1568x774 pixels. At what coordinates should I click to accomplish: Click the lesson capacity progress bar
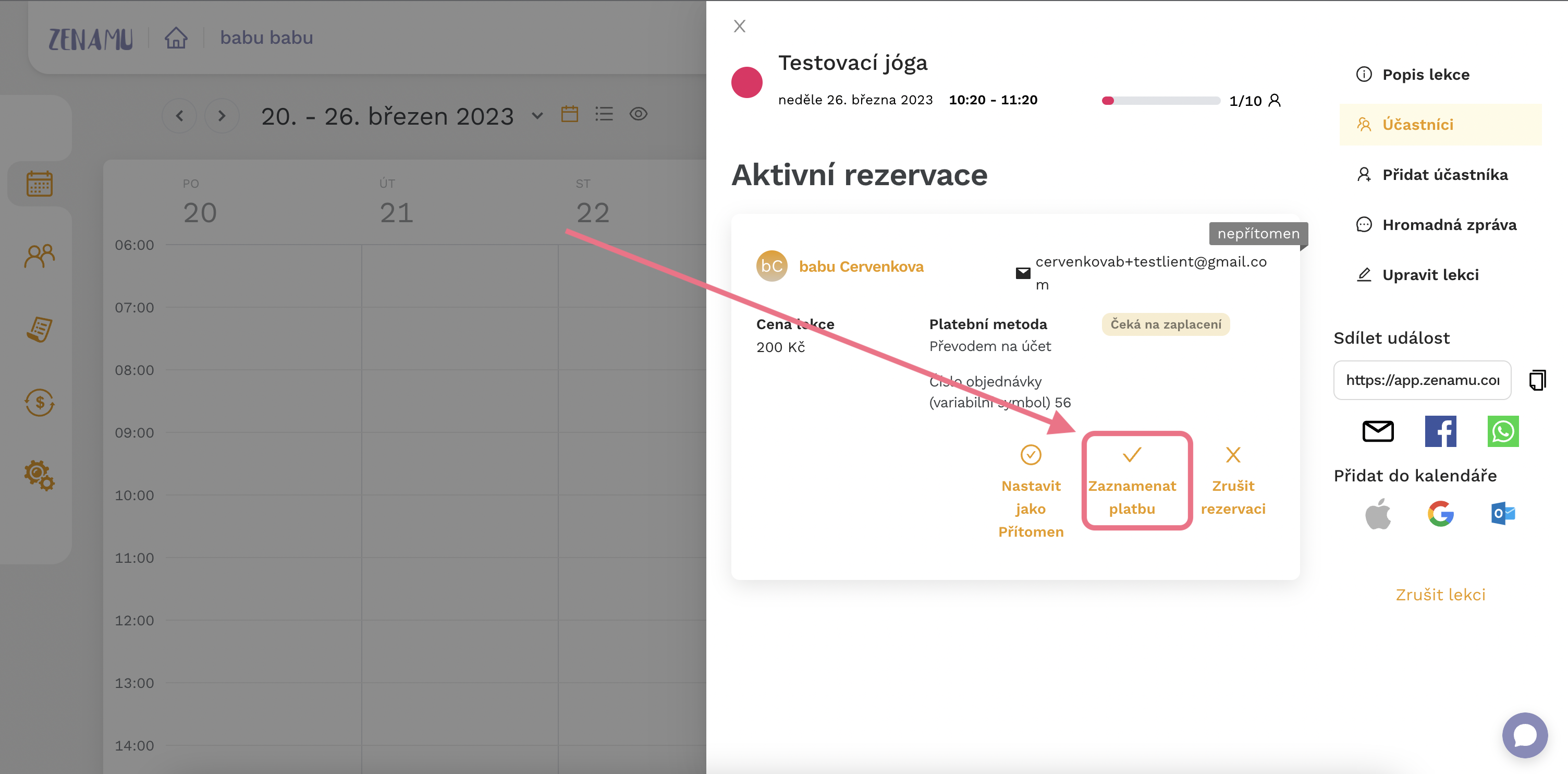[x=1160, y=101]
